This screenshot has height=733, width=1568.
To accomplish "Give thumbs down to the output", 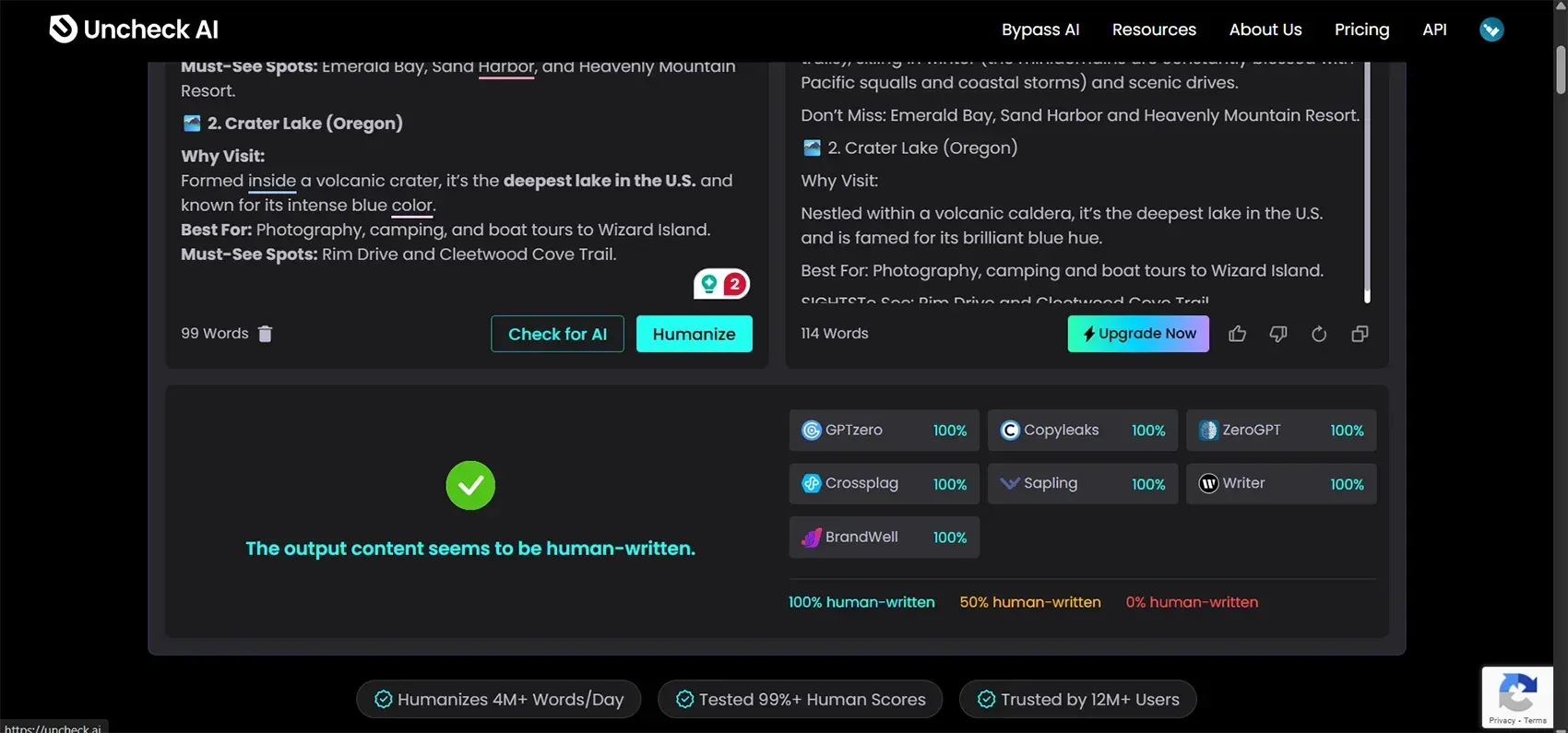I will click(1278, 334).
